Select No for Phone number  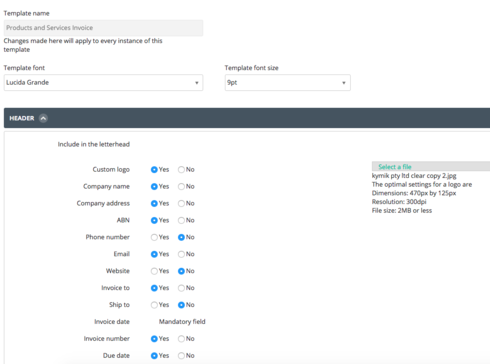(181, 237)
